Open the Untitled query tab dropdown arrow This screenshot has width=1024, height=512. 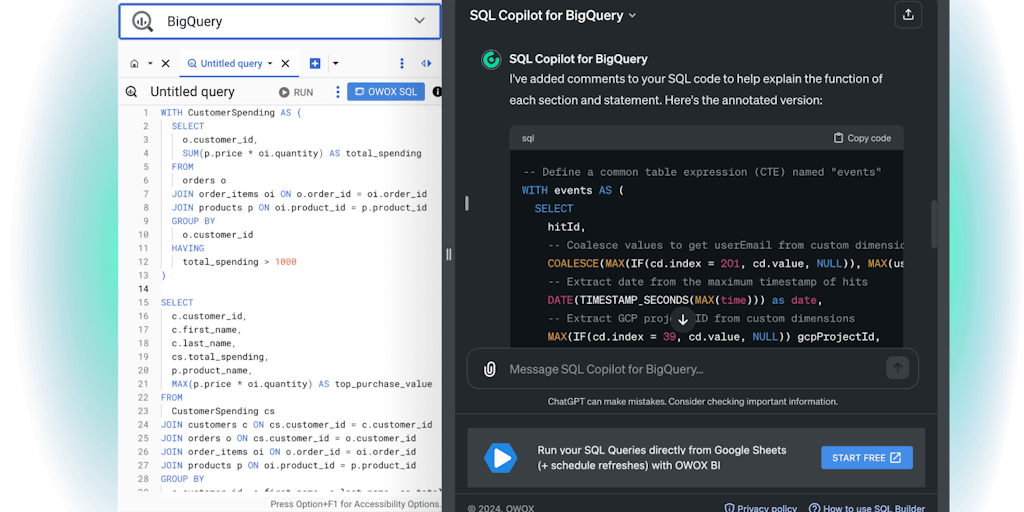[x=270, y=63]
